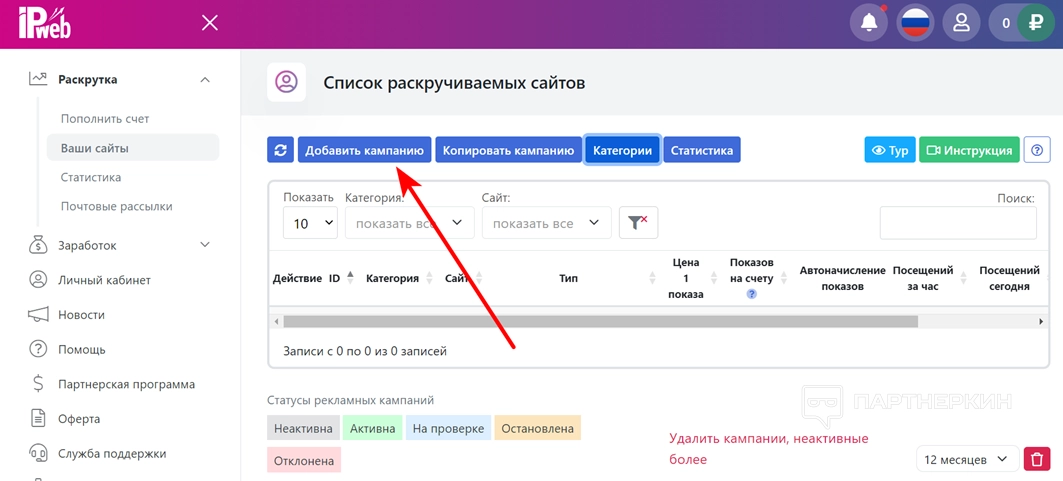Open the Категория filter dropdown
The width and height of the screenshot is (1063, 481).
tap(410, 223)
